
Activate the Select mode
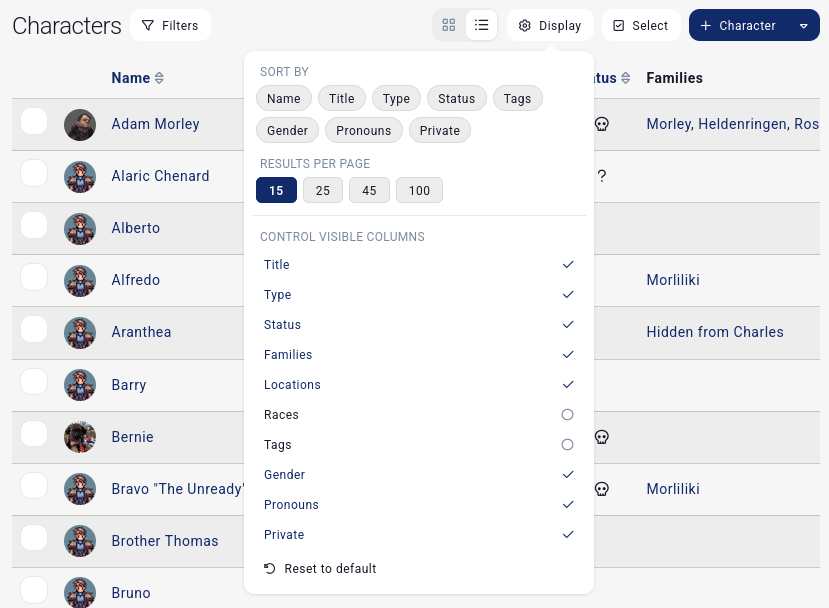[640, 25]
